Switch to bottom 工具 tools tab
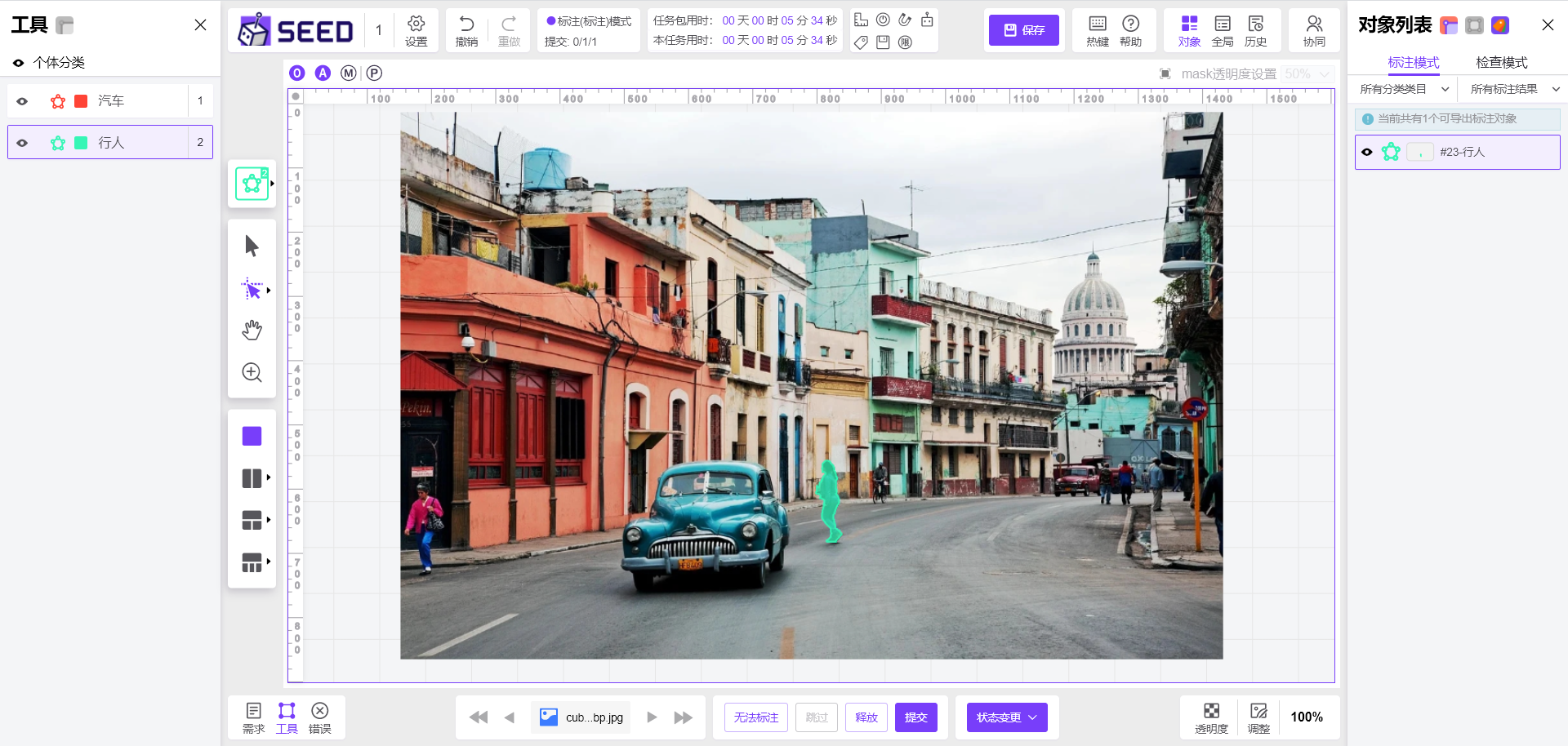 tap(287, 718)
